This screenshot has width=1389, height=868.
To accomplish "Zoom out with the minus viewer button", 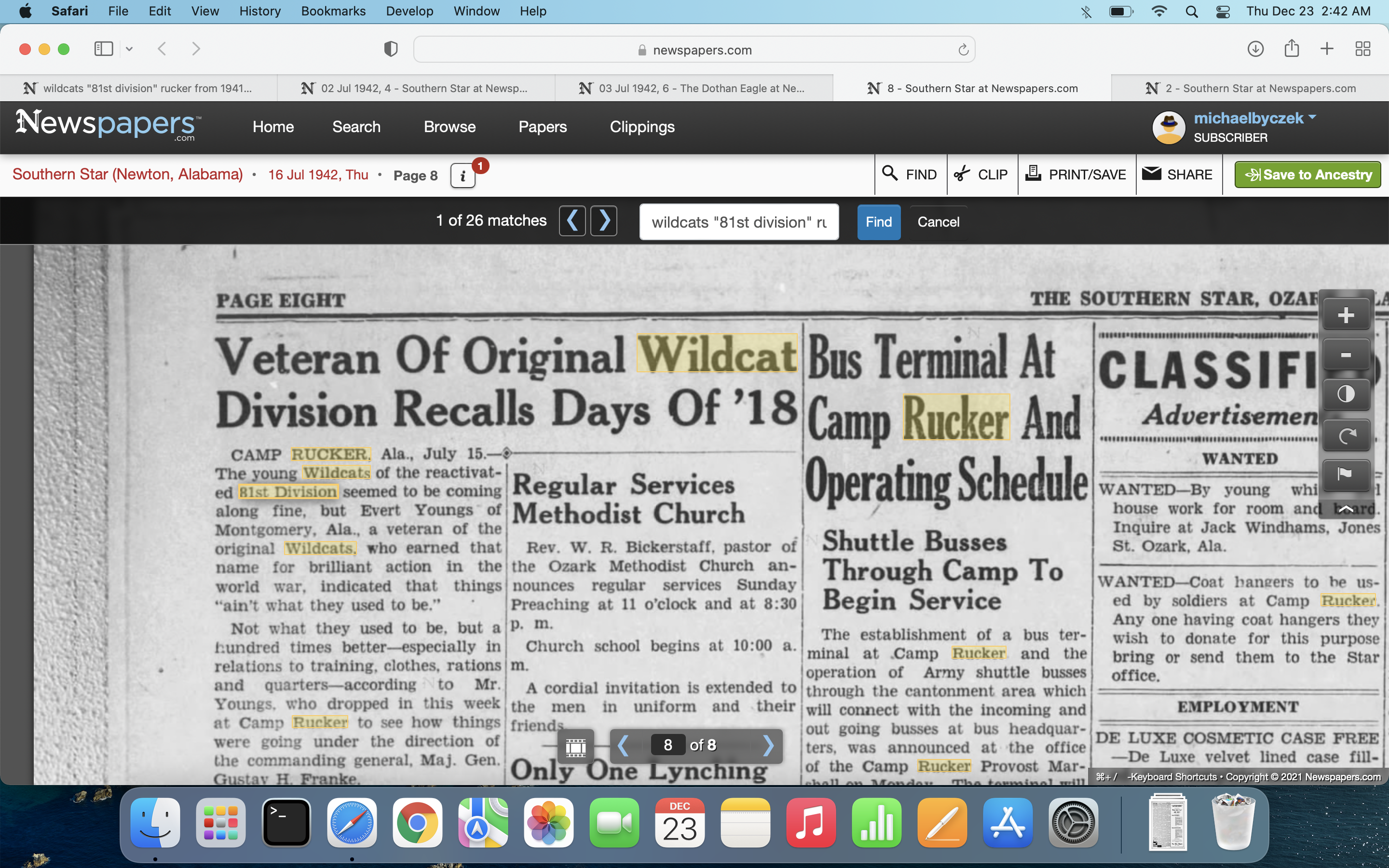I will 1346,355.
